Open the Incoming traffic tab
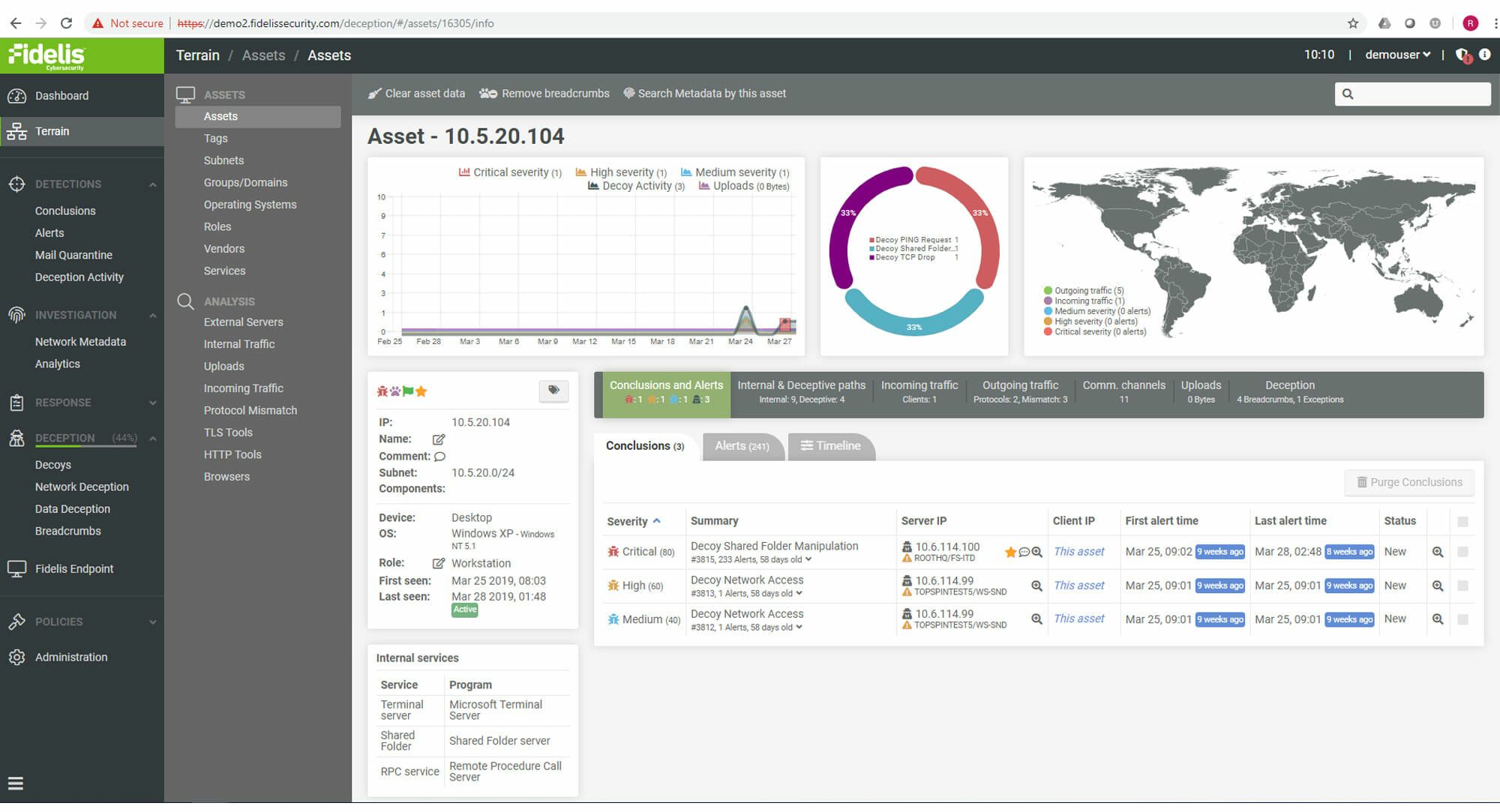This screenshot has height=812, width=1500. (919, 392)
